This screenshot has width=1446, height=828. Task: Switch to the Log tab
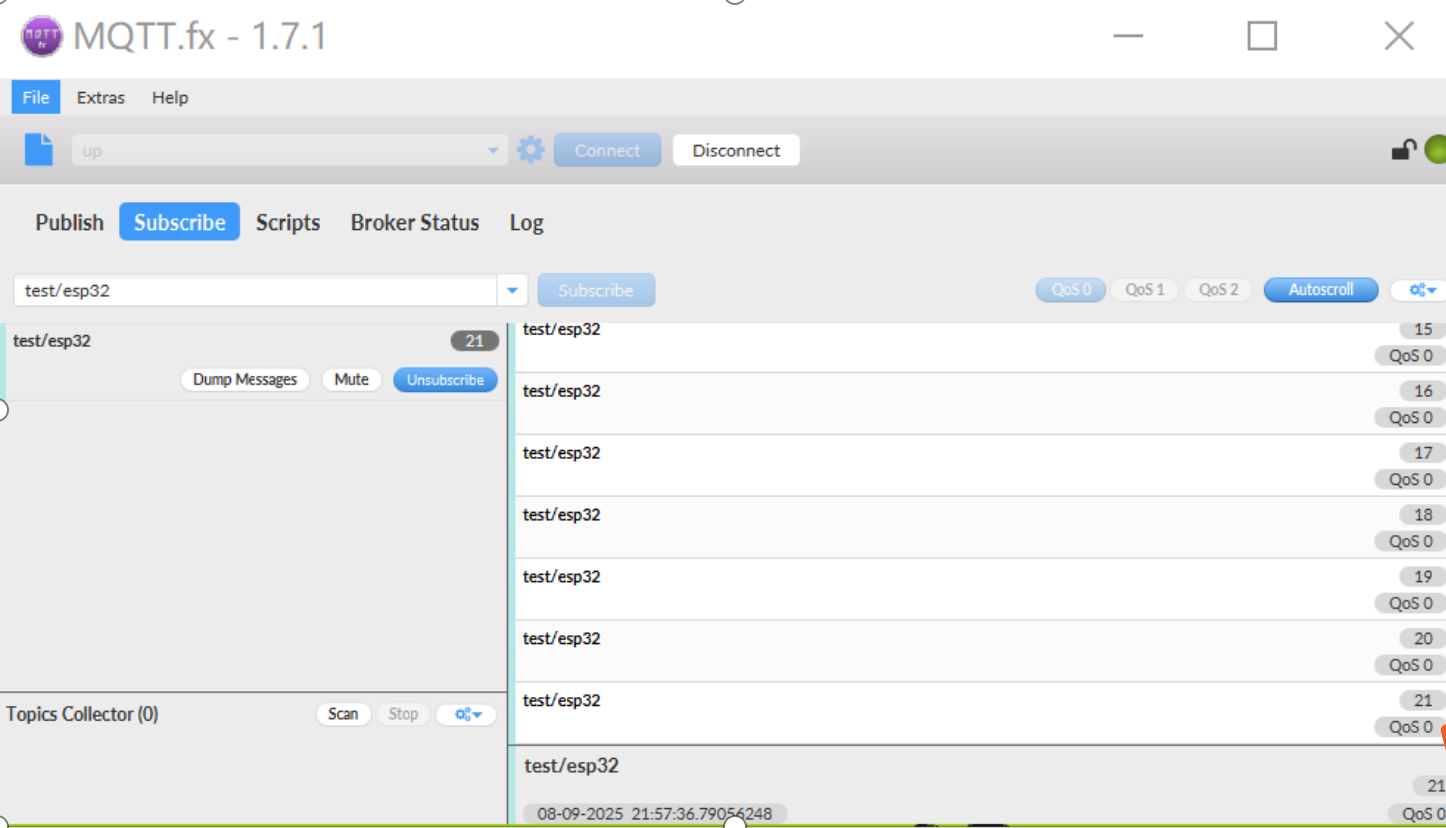click(x=526, y=222)
